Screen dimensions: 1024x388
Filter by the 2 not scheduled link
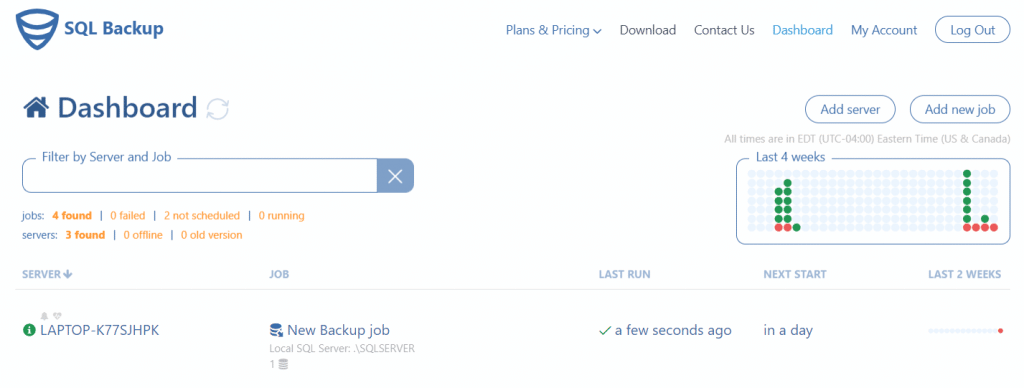pyautogui.click(x=202, y=216)
